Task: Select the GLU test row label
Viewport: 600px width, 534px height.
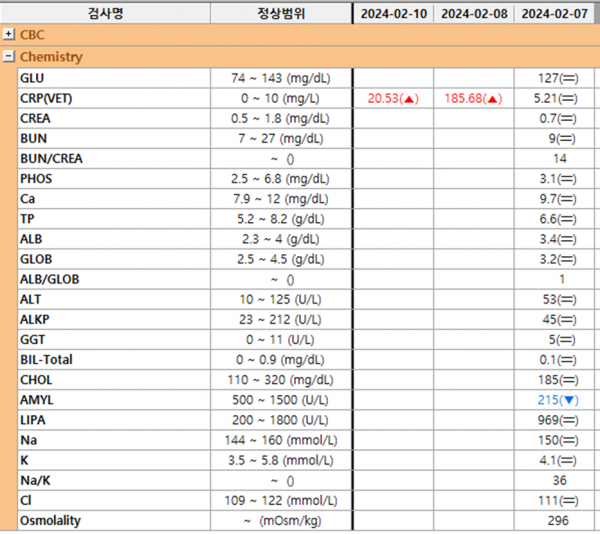Action: tap(32, 78)
